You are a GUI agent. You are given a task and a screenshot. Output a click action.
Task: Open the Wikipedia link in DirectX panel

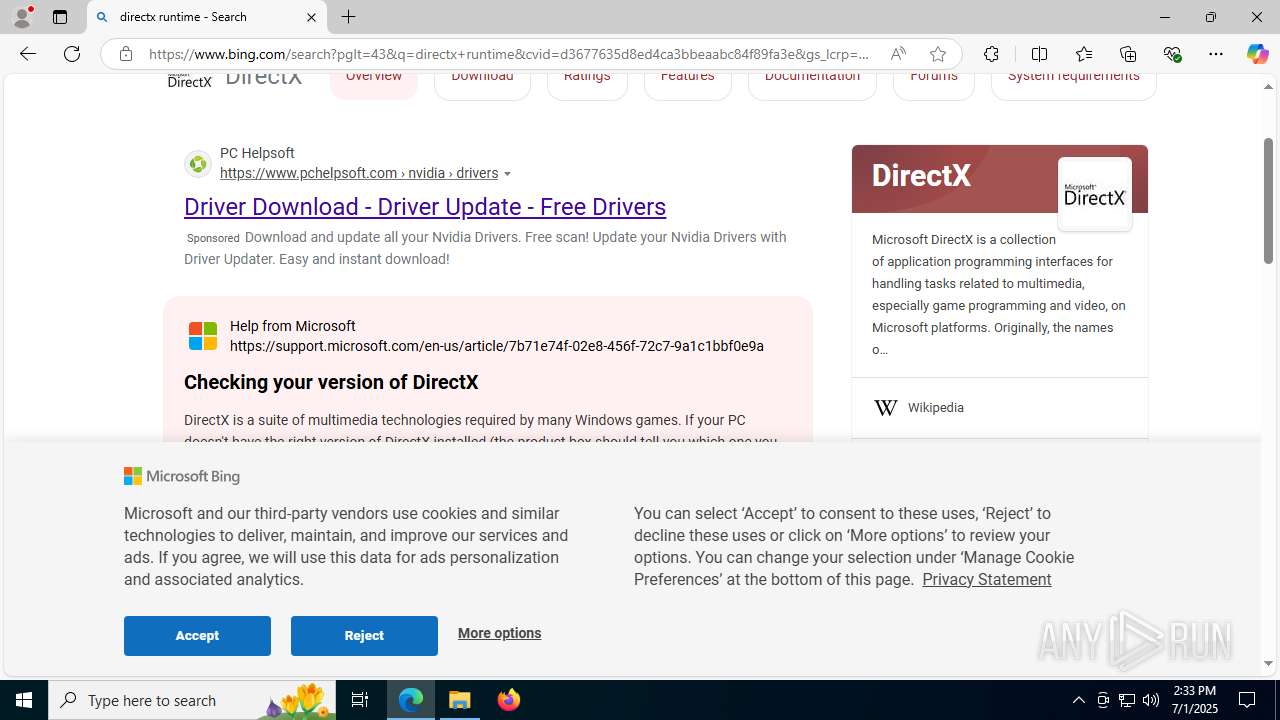(x=936, y=408)
